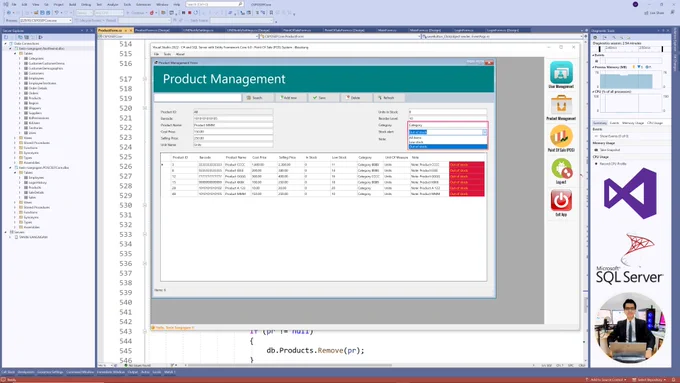Image resolution: width=680 pixels, height=383 pixels.
Task: Close the Server Explorer panel
Action: coord(92,31)
